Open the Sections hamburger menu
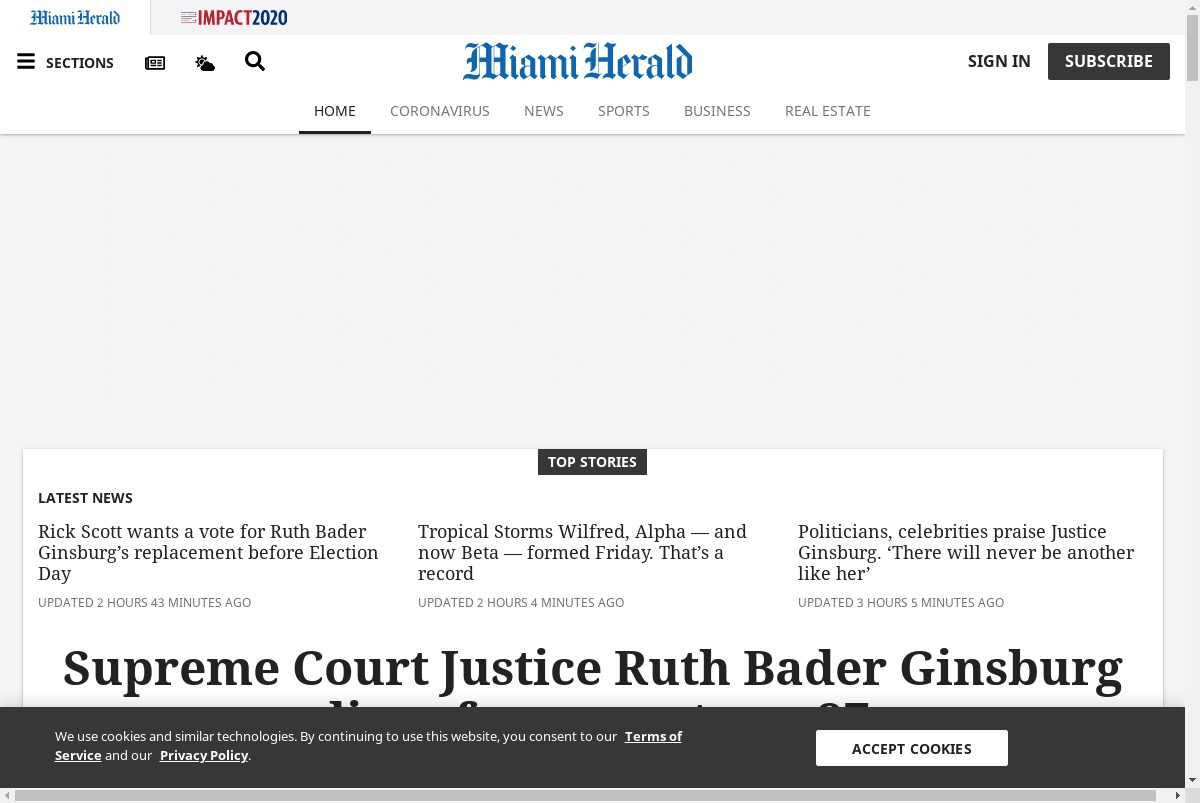Screen dimensions: 1200x803 point(26,62)
